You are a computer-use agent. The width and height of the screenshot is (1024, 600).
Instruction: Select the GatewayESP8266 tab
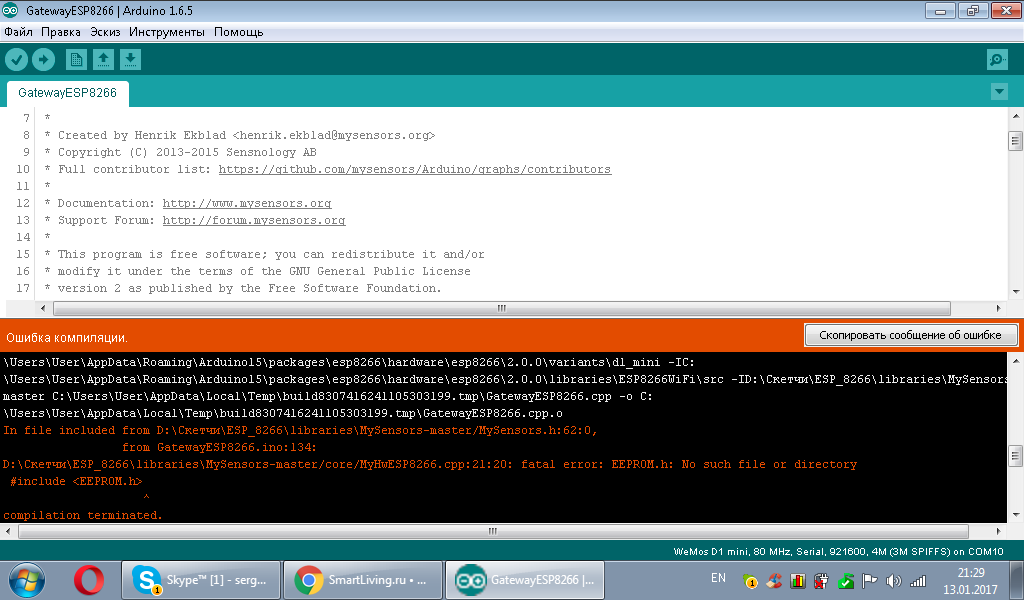(x=66, y=93)
